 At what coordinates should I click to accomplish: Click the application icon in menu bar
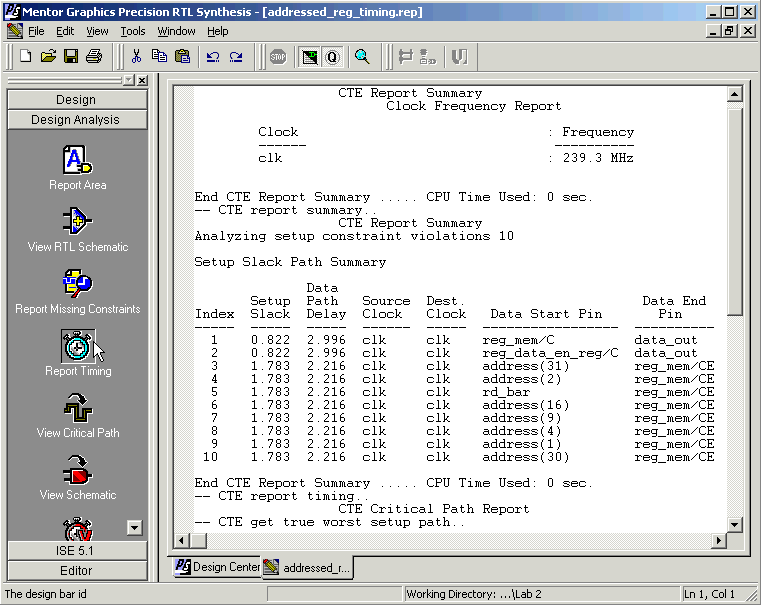click(15, 32)
